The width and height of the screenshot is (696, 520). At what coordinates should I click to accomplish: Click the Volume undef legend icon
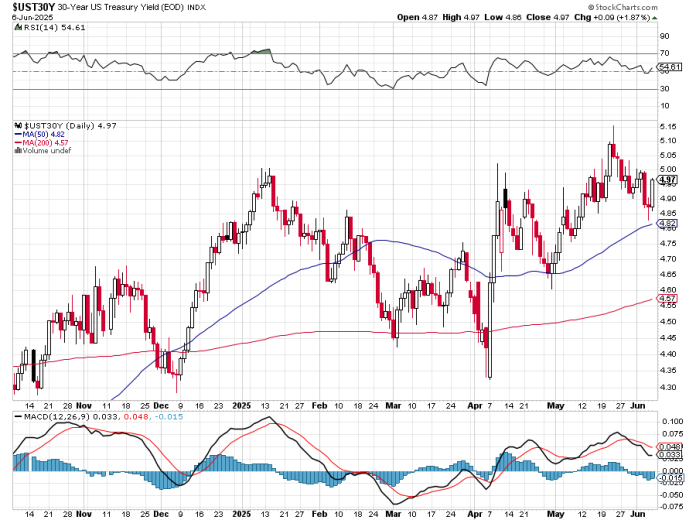16,150
